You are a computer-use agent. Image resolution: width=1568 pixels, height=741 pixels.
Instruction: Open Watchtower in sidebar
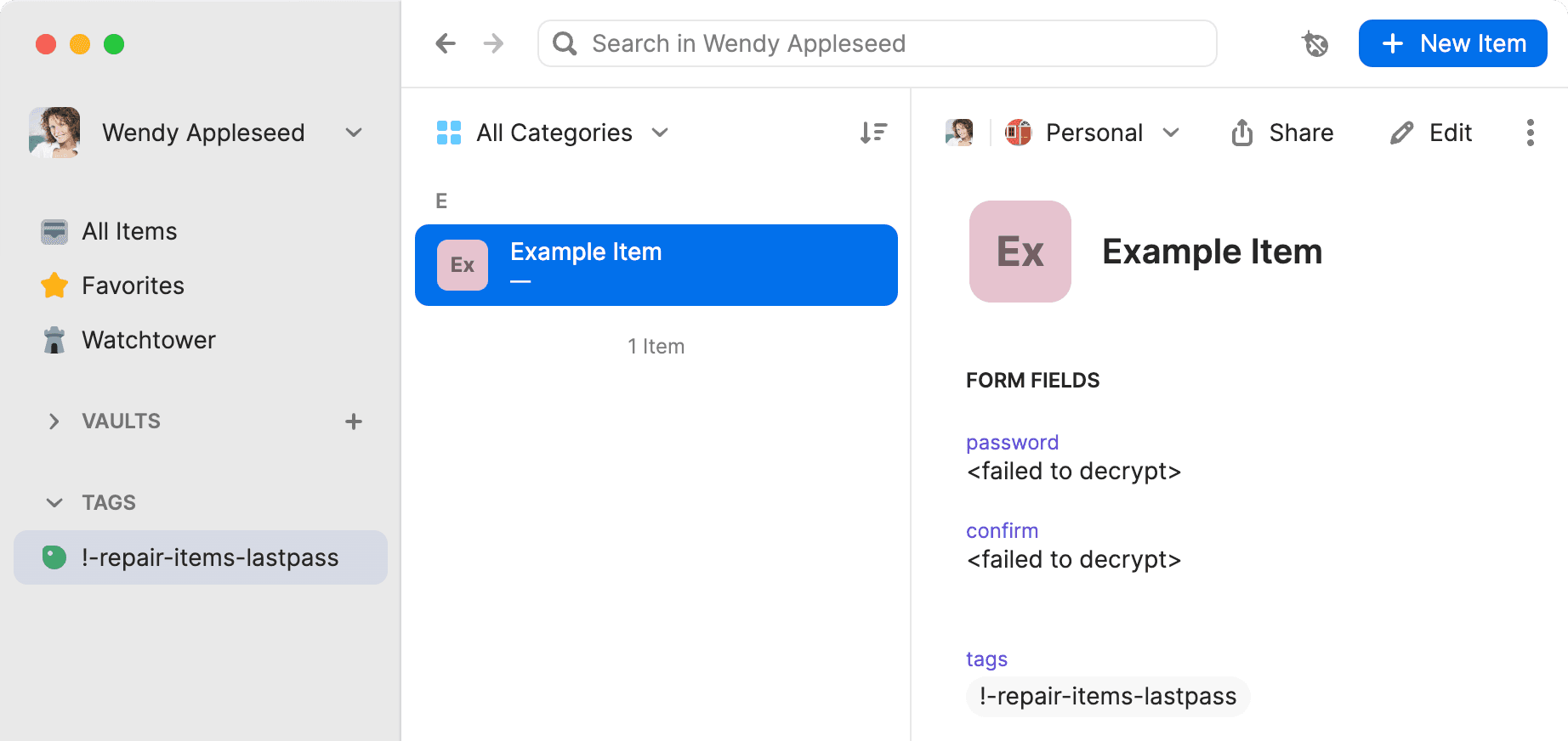click(201, 340)
